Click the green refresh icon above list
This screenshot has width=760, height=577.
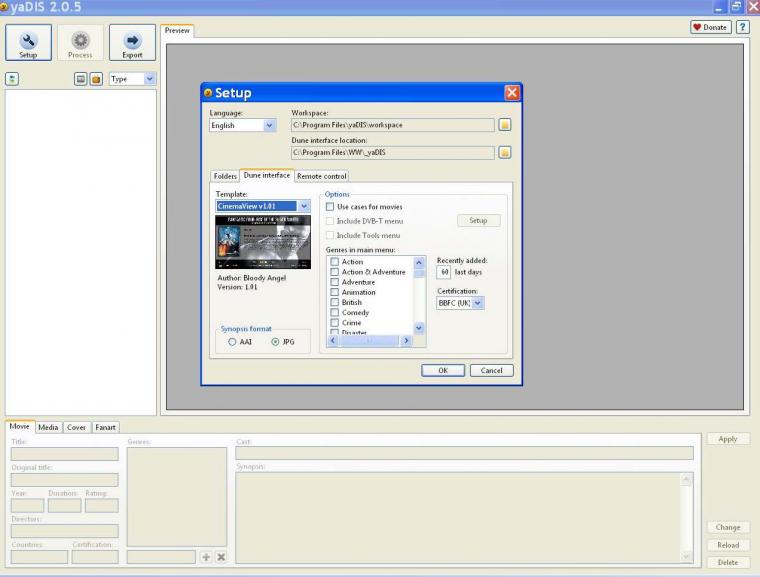12,79
